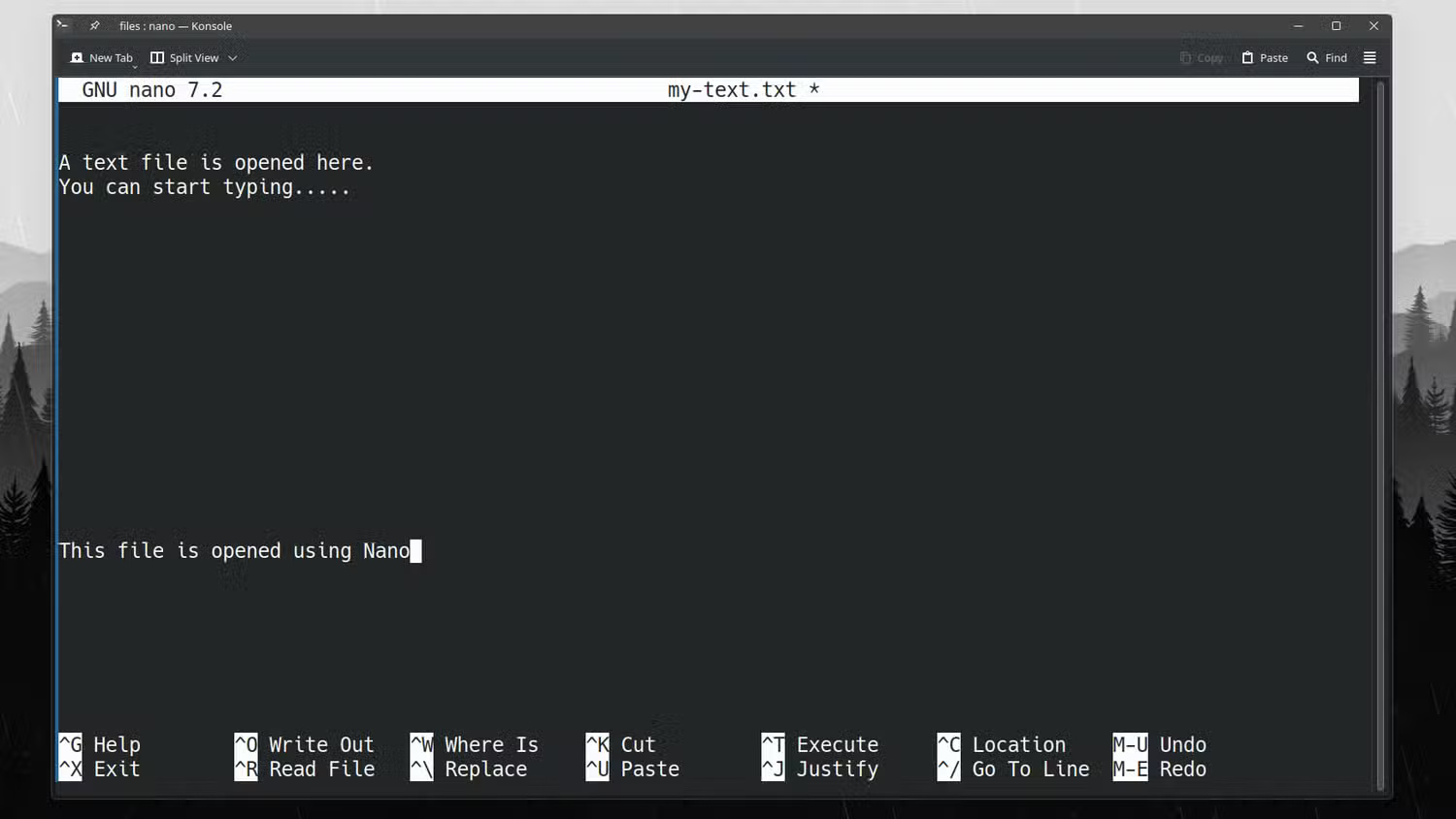Viewport: 1456px width, 819px height.
Task: Click the ^W Where Is shortcut
Action: pyautogui.click(x=475, y=745)
